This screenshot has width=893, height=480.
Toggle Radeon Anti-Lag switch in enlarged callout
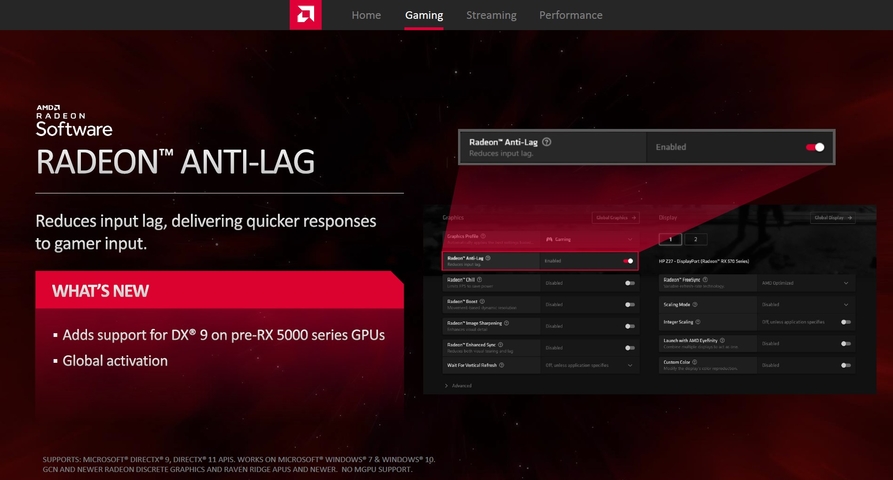tap(815, 147)
